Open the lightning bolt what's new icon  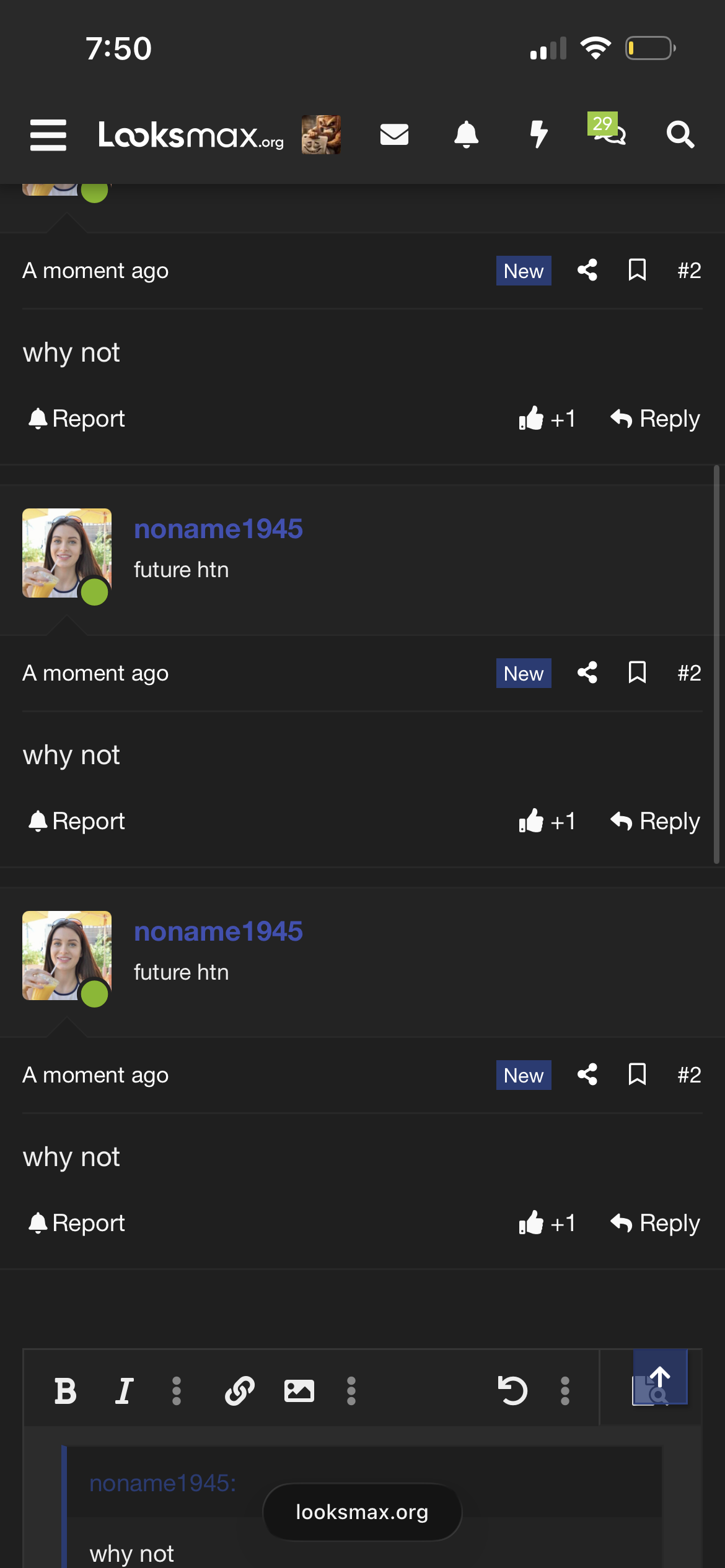pos(538,134)
